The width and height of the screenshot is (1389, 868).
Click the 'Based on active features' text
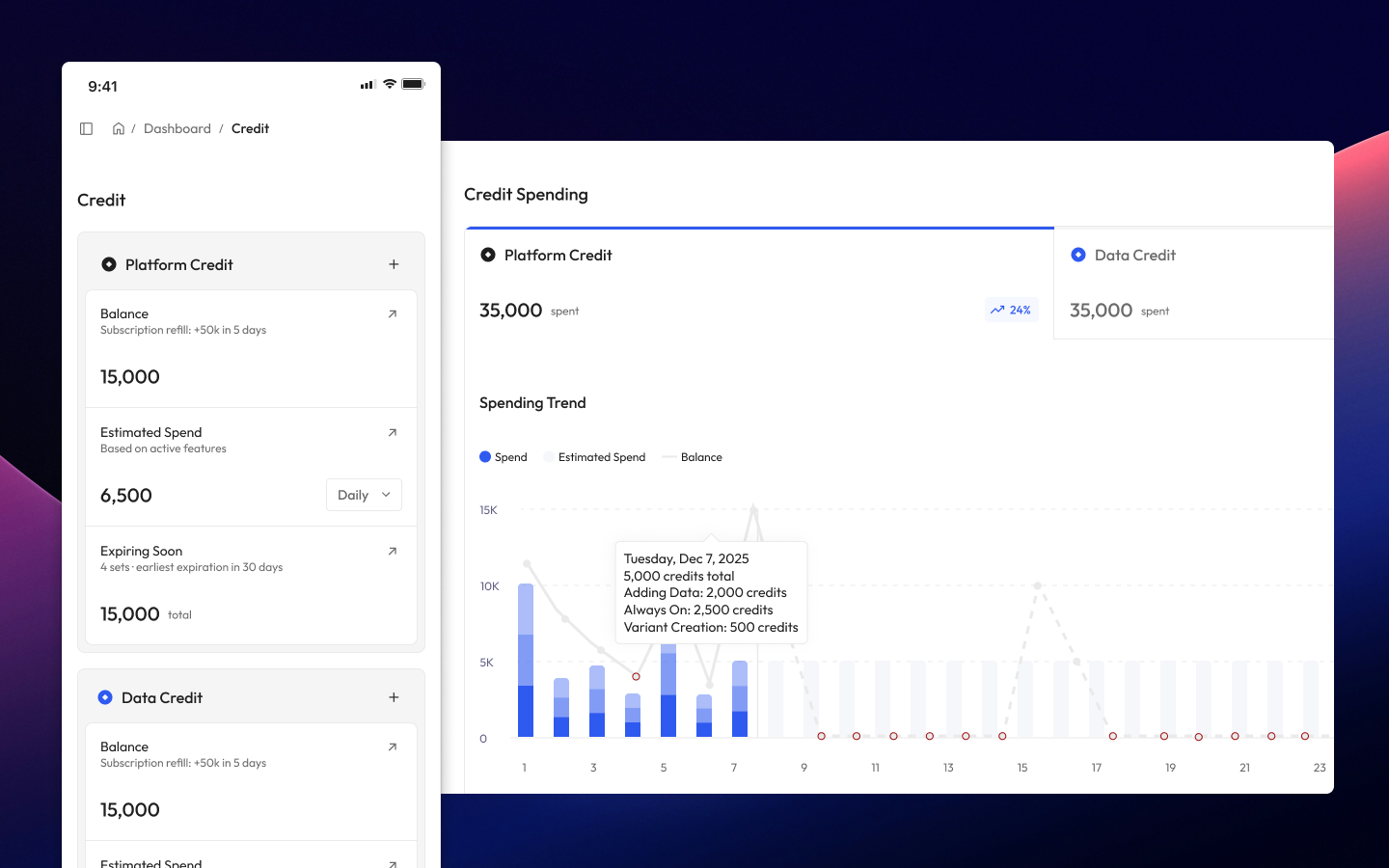click(x=163, y=448)
